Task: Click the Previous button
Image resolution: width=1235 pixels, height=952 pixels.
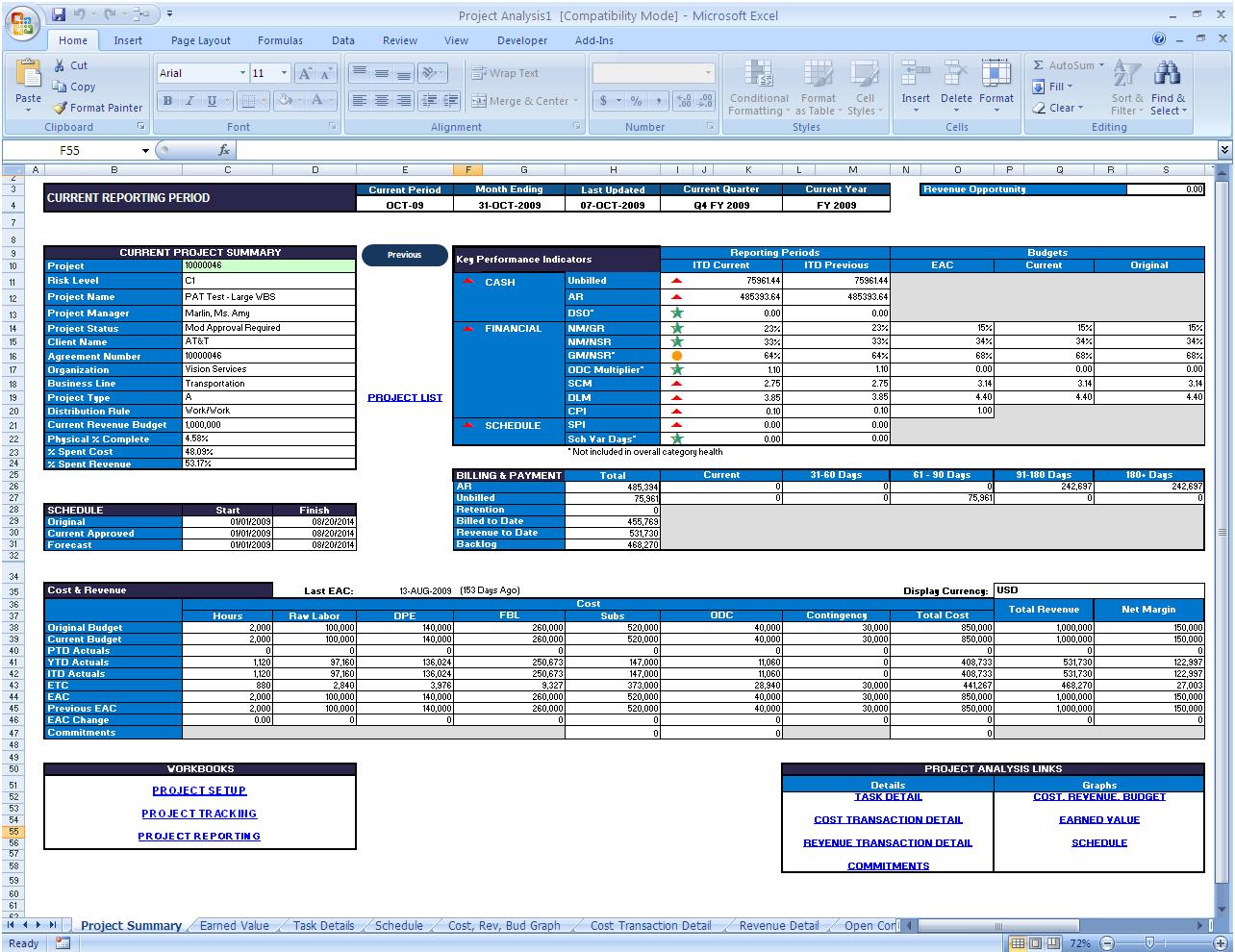Action: 404,255
